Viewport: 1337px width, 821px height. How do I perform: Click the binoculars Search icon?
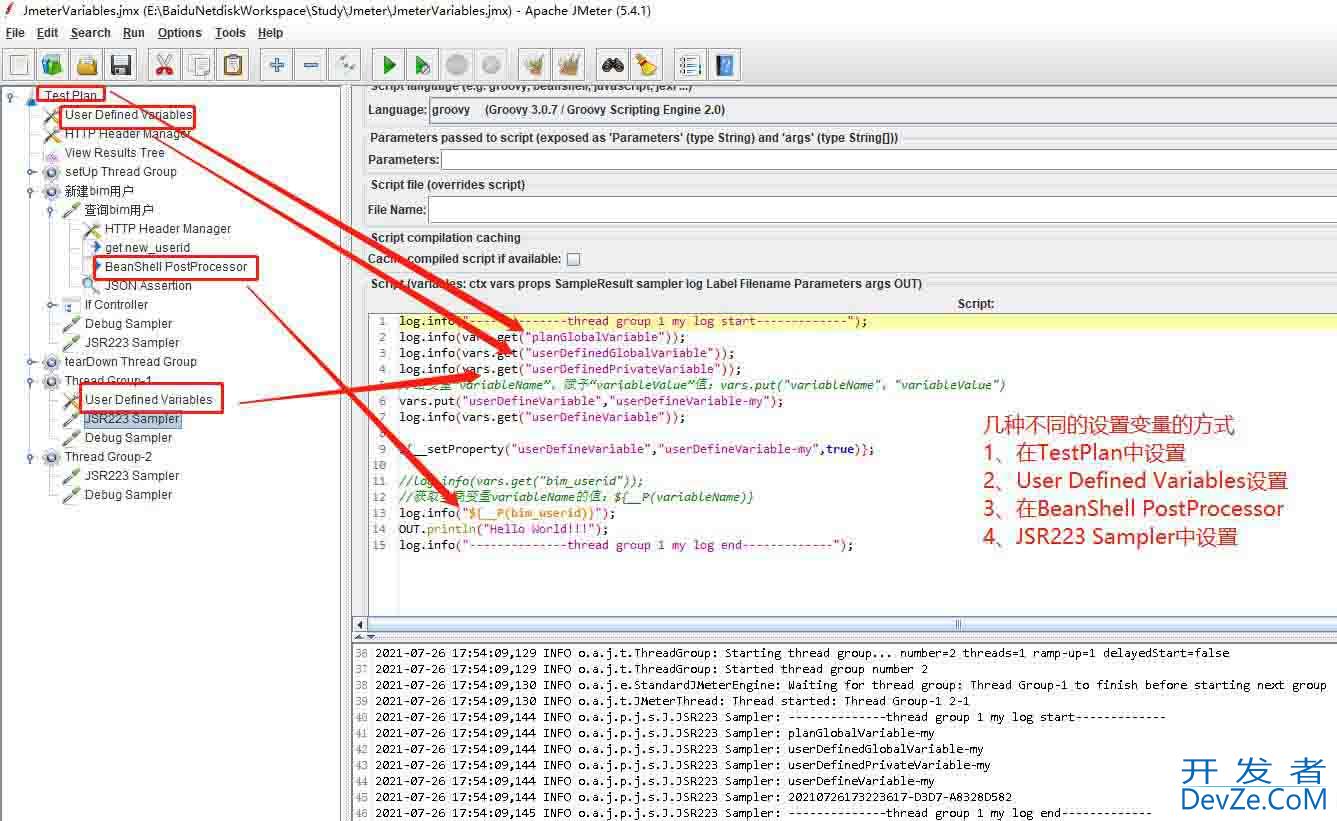(x=612, y=66)
